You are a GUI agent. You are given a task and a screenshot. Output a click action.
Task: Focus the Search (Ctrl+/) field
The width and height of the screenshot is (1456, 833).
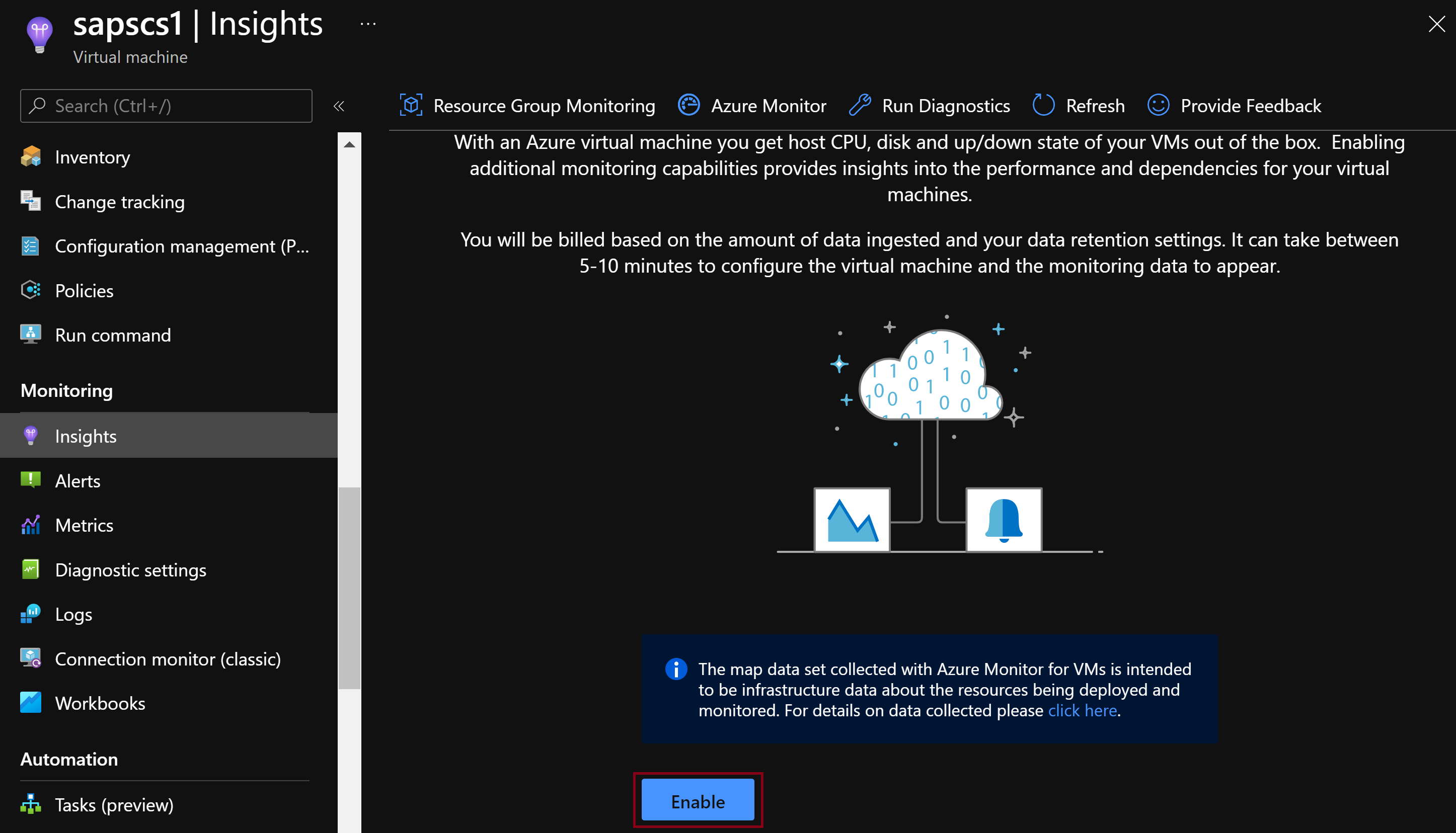166,106
